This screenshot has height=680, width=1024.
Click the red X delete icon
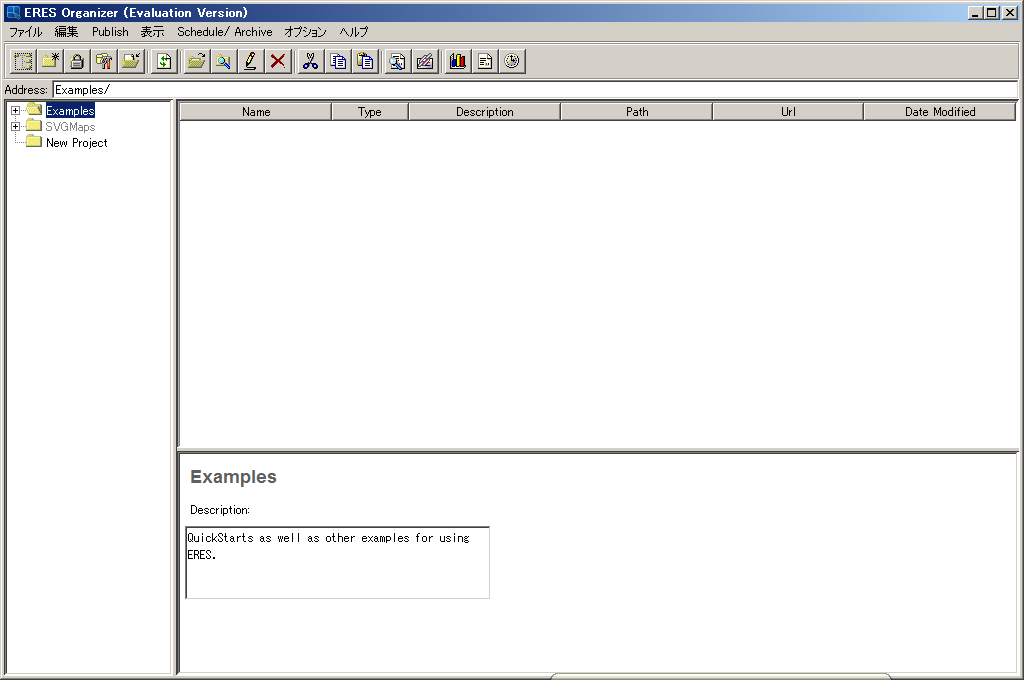point(278,61)
